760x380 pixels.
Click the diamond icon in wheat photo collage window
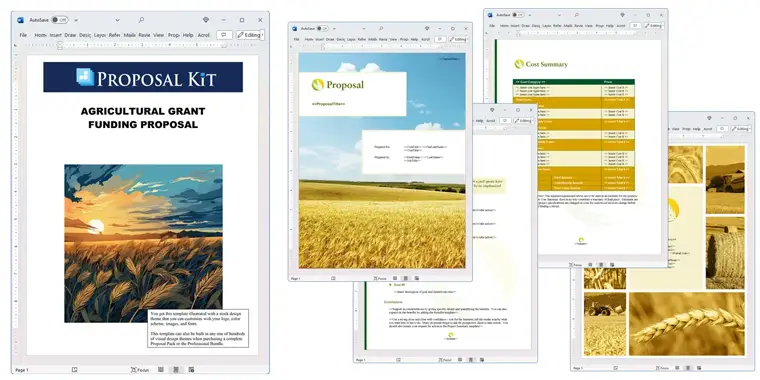709,118
